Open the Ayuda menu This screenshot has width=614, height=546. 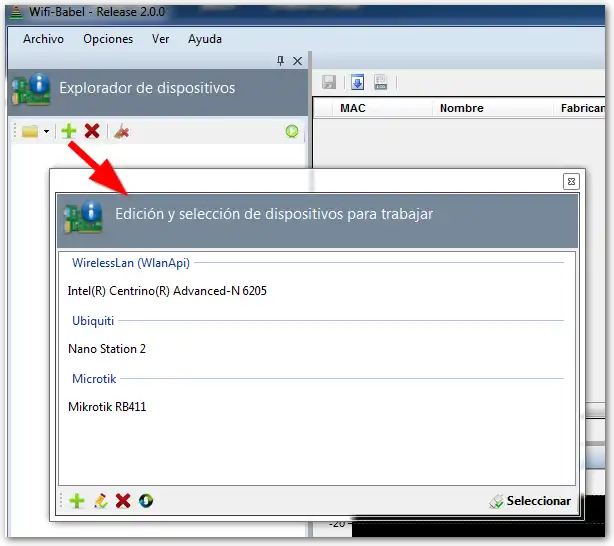[x=205, y=39]
